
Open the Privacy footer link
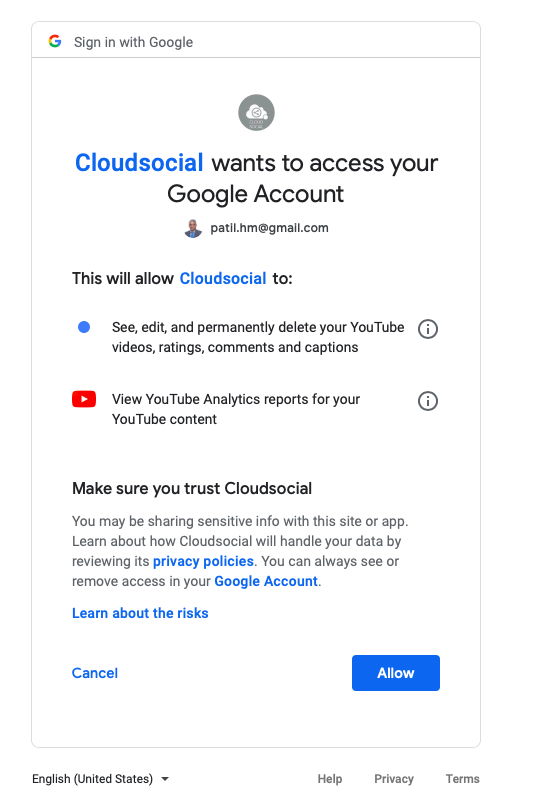pos(394,778)
